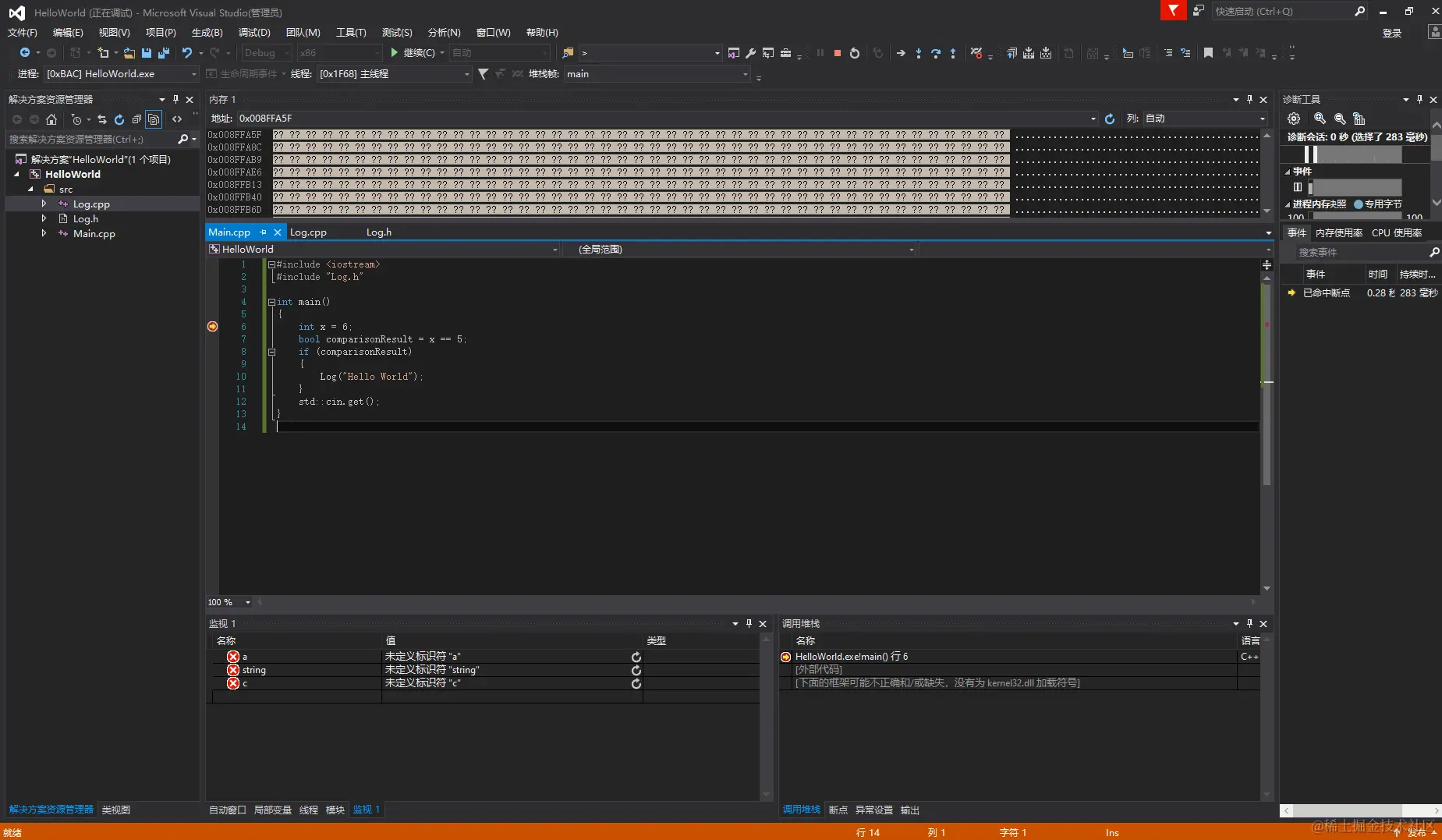1442x840 pixels.
Task: Open the editor zoom level dropdown 100 %
Action: [x=229, y=602]
